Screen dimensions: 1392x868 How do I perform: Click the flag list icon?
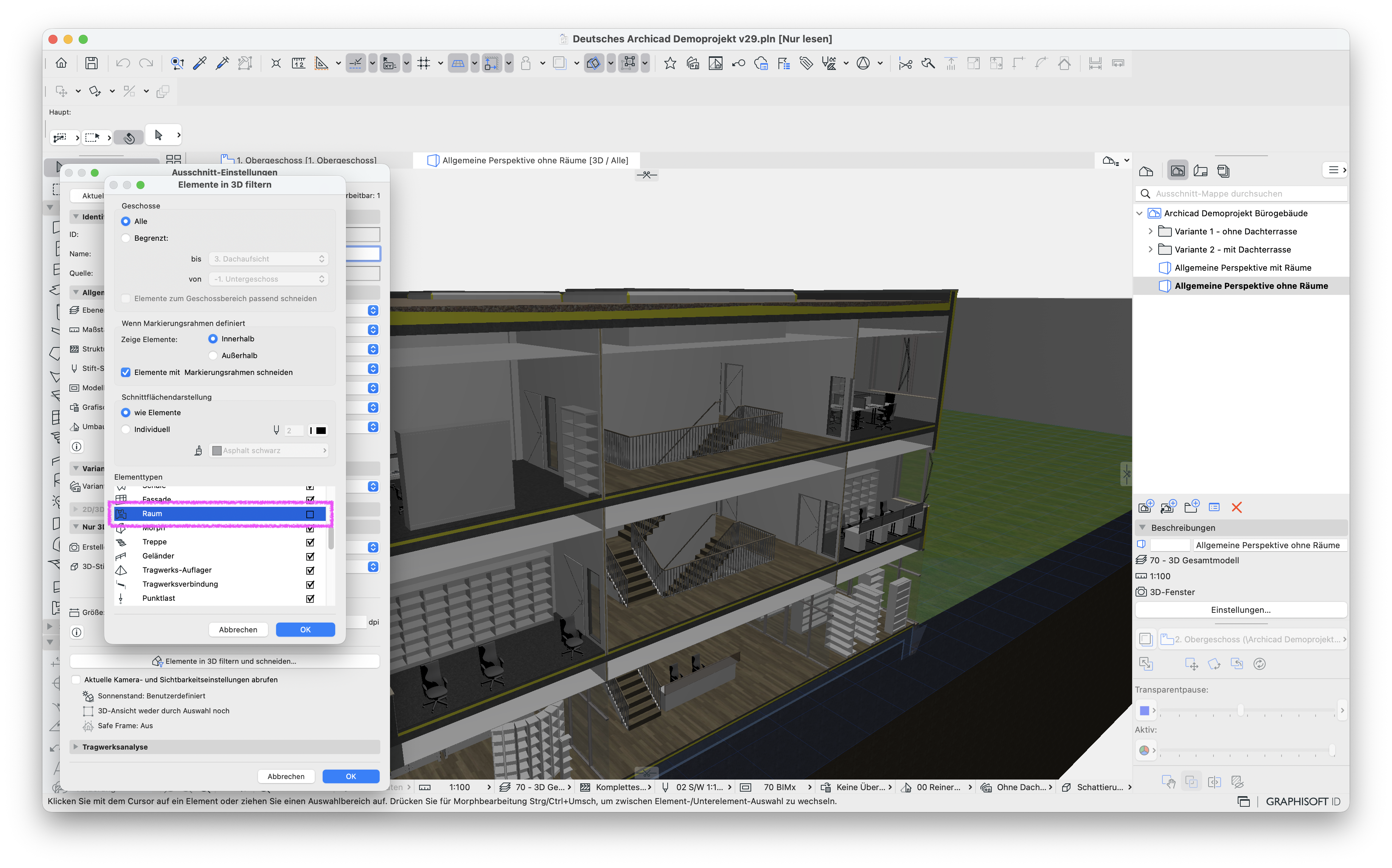tap(784, 63)
